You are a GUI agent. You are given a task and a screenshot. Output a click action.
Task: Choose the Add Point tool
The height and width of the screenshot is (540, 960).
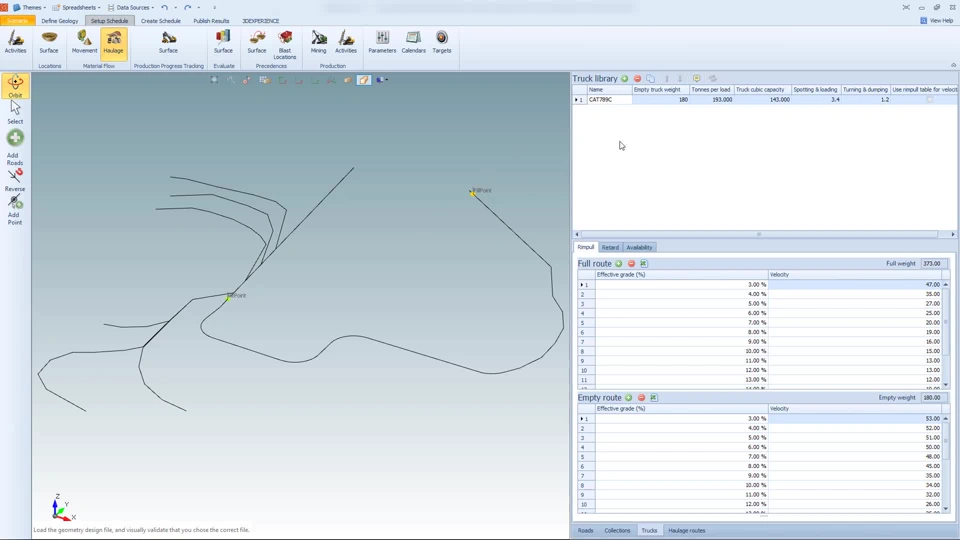click(x=15, y=210)
